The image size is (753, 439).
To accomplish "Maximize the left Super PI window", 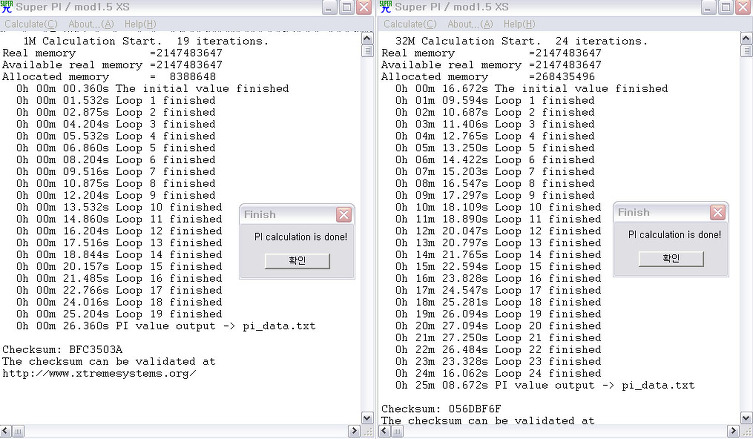I will tap(347, 7).
